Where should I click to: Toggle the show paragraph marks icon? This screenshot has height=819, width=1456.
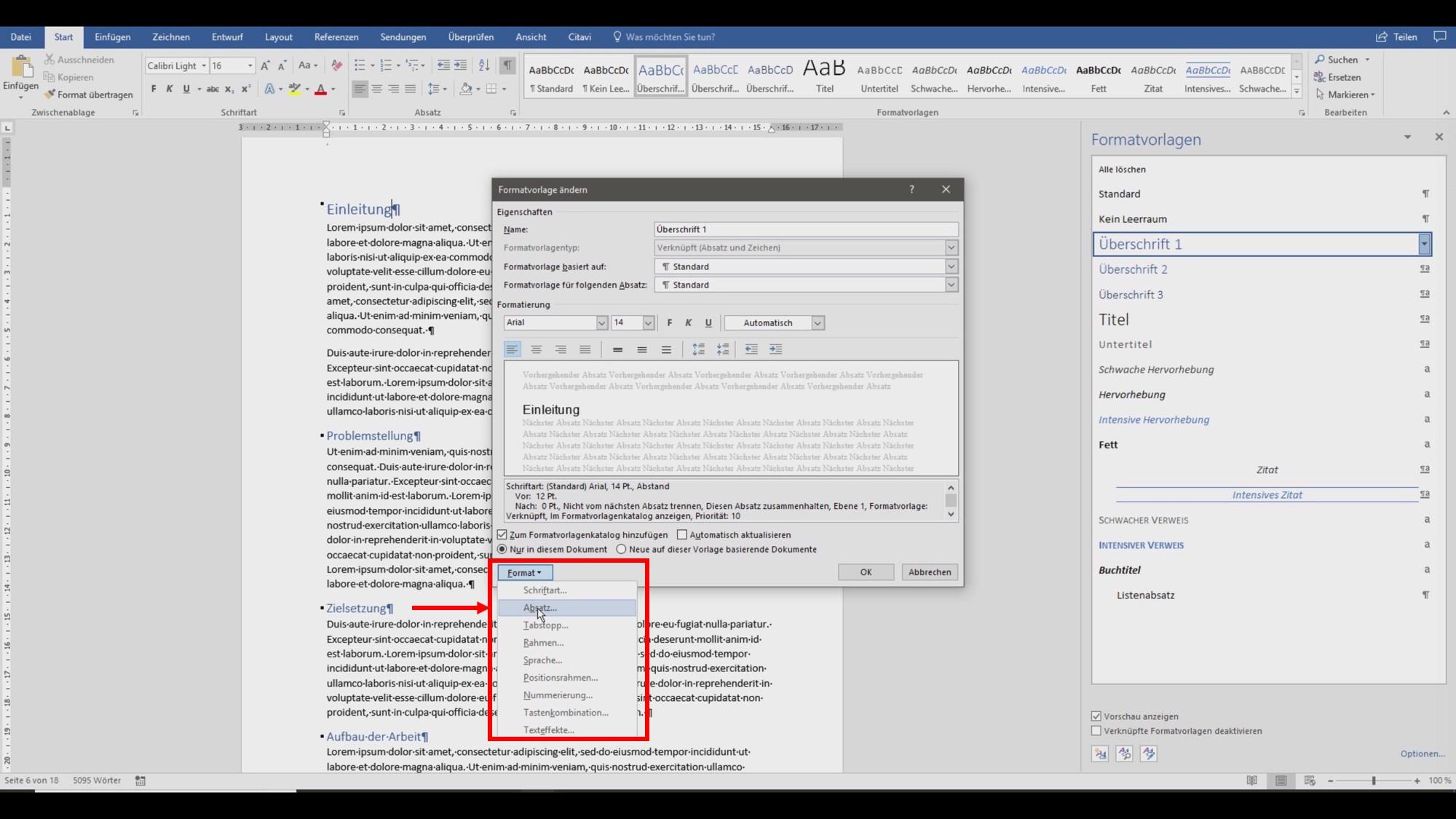tap(507, 66)
